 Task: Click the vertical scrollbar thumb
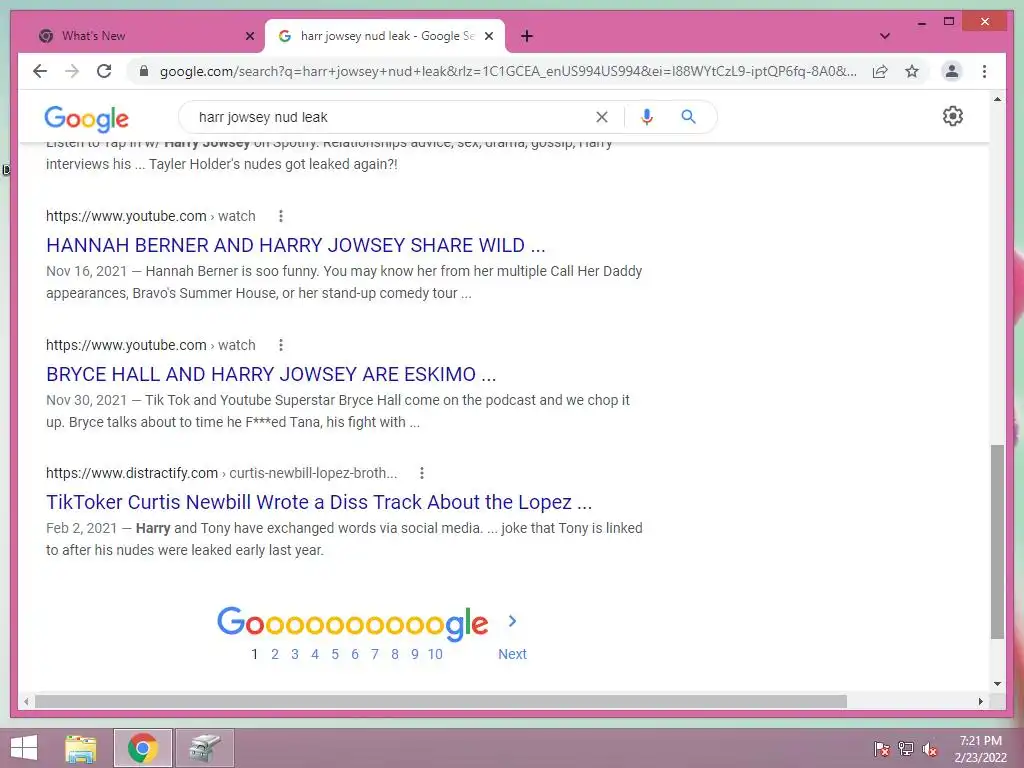click(x=997, y=541)
